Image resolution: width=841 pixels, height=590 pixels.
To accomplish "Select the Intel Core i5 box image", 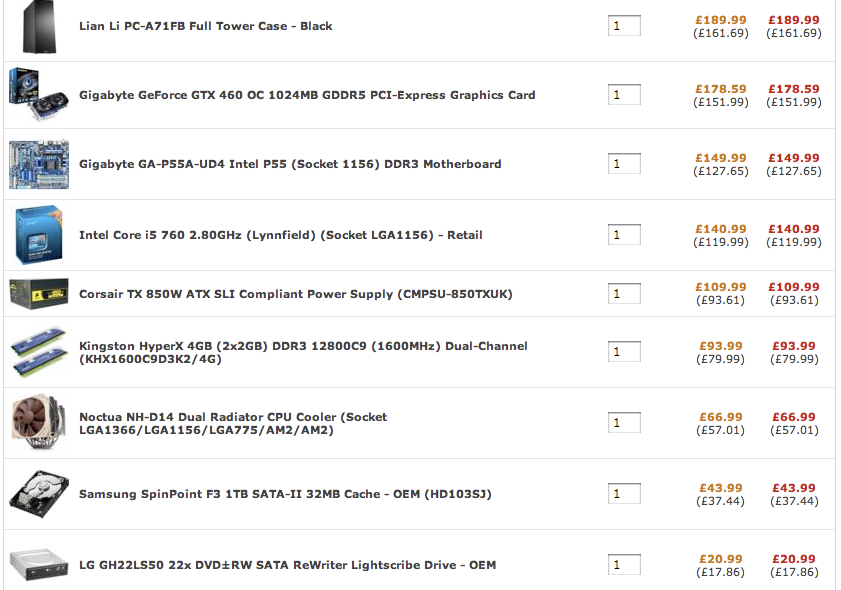I will pyautogui.click(x=39, y=235).
